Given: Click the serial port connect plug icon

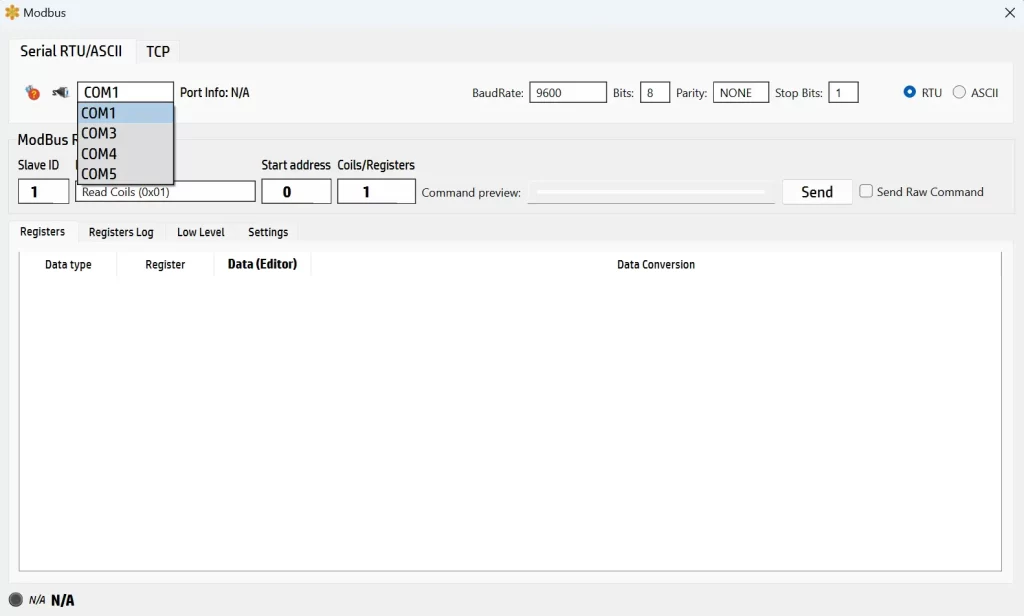Looking at the screenshot, I should (x=60, y=92).
